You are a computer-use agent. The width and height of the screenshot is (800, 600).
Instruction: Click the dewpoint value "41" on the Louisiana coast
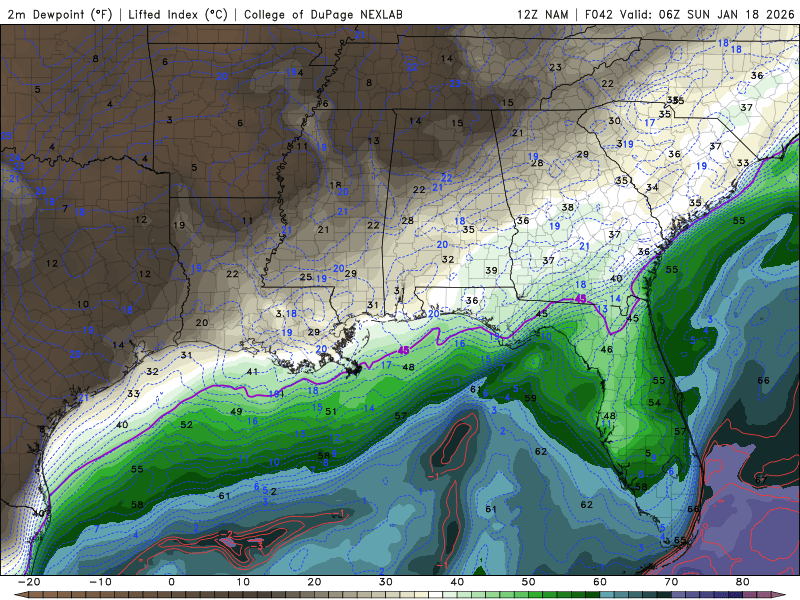[x=252, y=371]
